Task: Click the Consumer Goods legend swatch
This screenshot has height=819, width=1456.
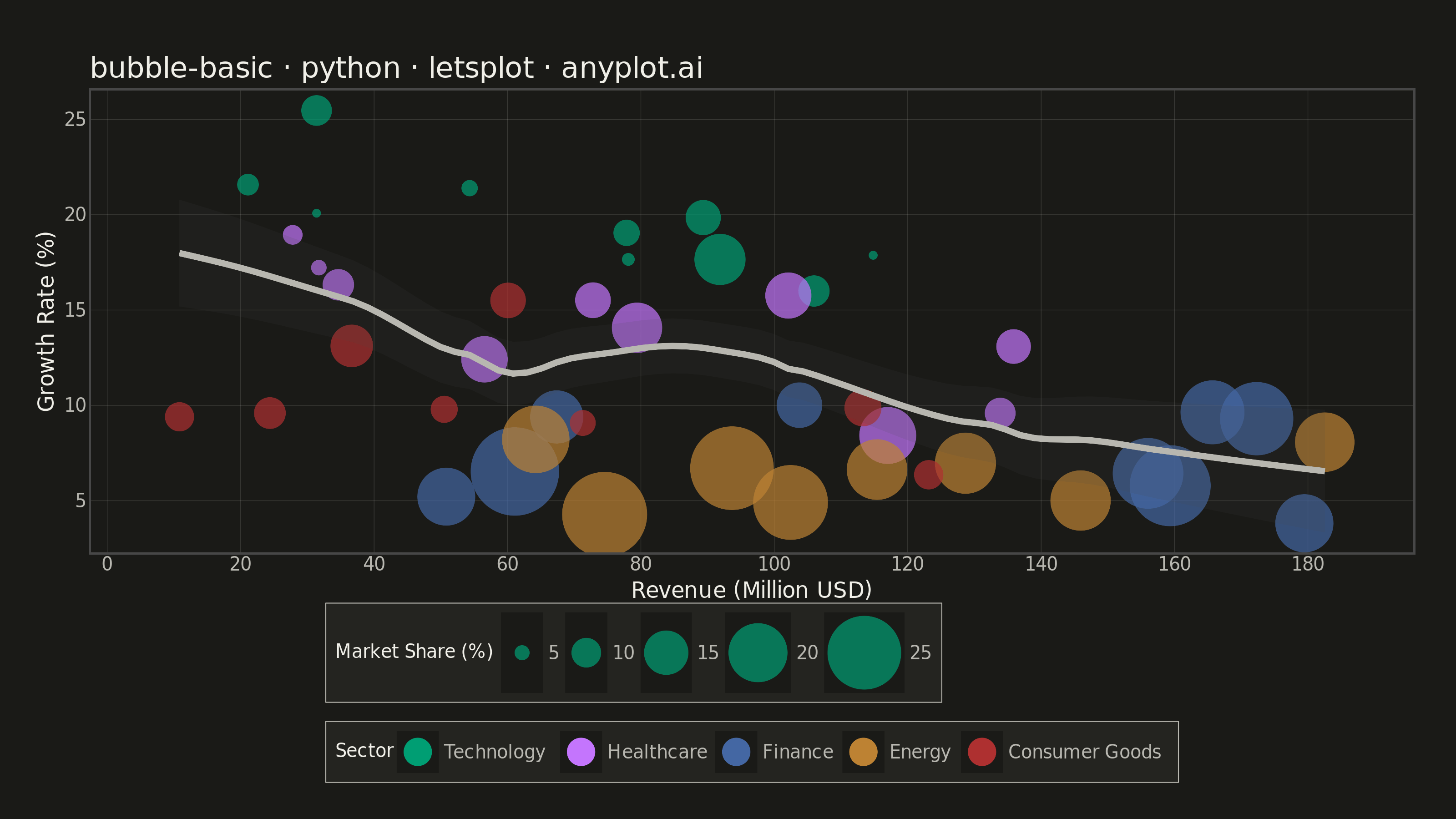Action: click(x=982, y=752)
